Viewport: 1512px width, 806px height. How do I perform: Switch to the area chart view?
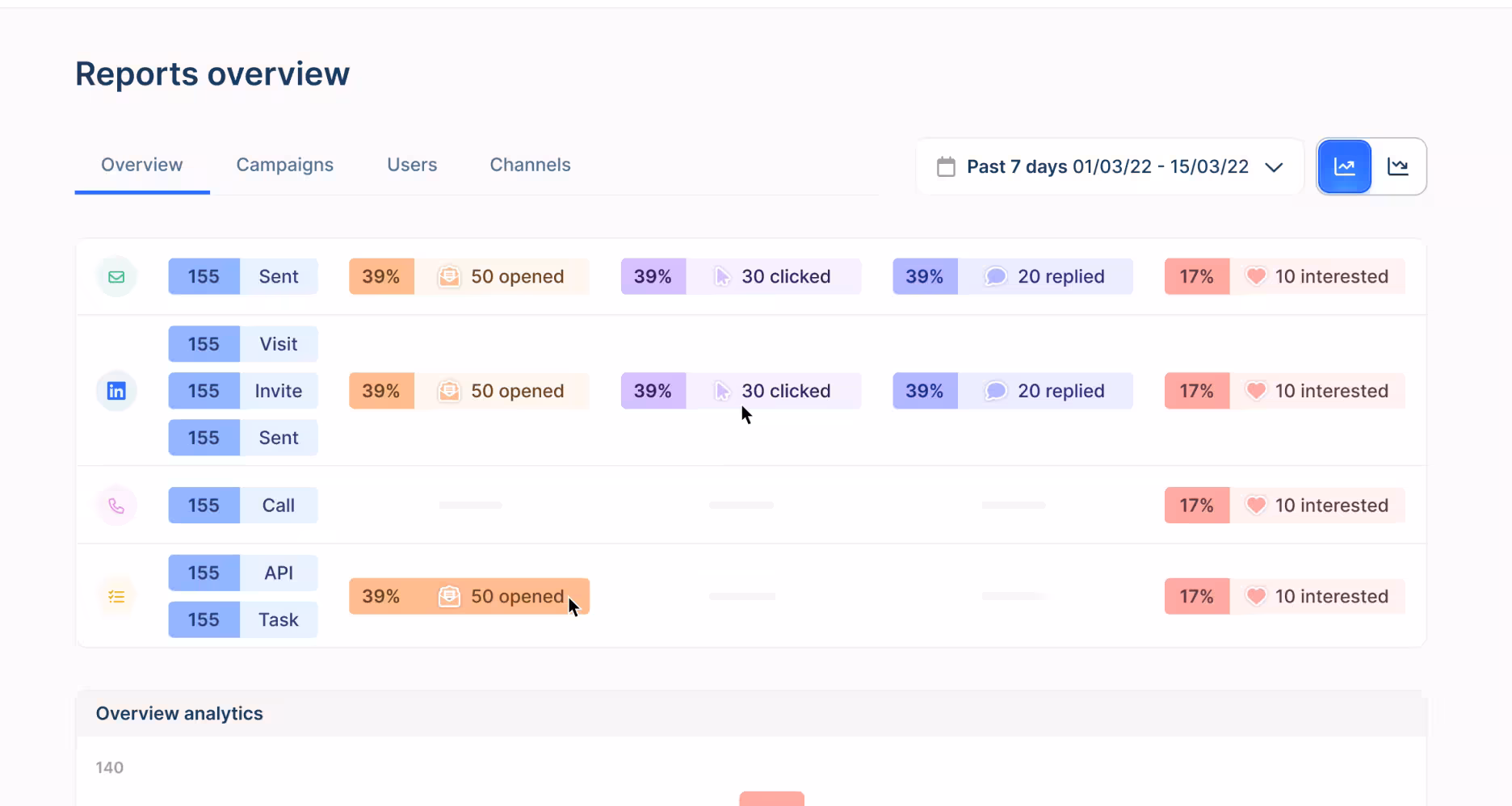pos(1398,167)
